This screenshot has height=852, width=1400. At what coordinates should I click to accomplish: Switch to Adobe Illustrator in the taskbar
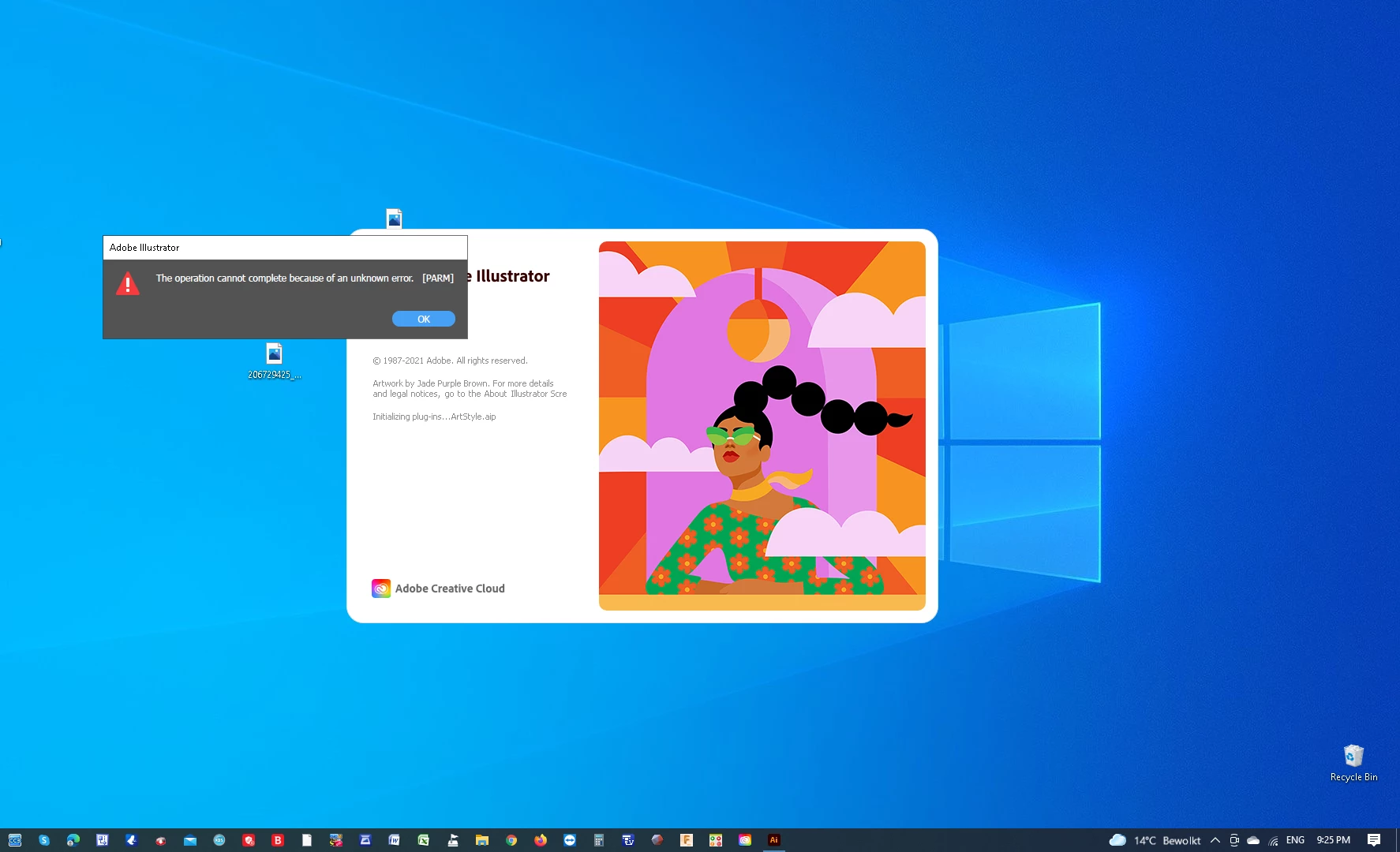click(774, 840)
